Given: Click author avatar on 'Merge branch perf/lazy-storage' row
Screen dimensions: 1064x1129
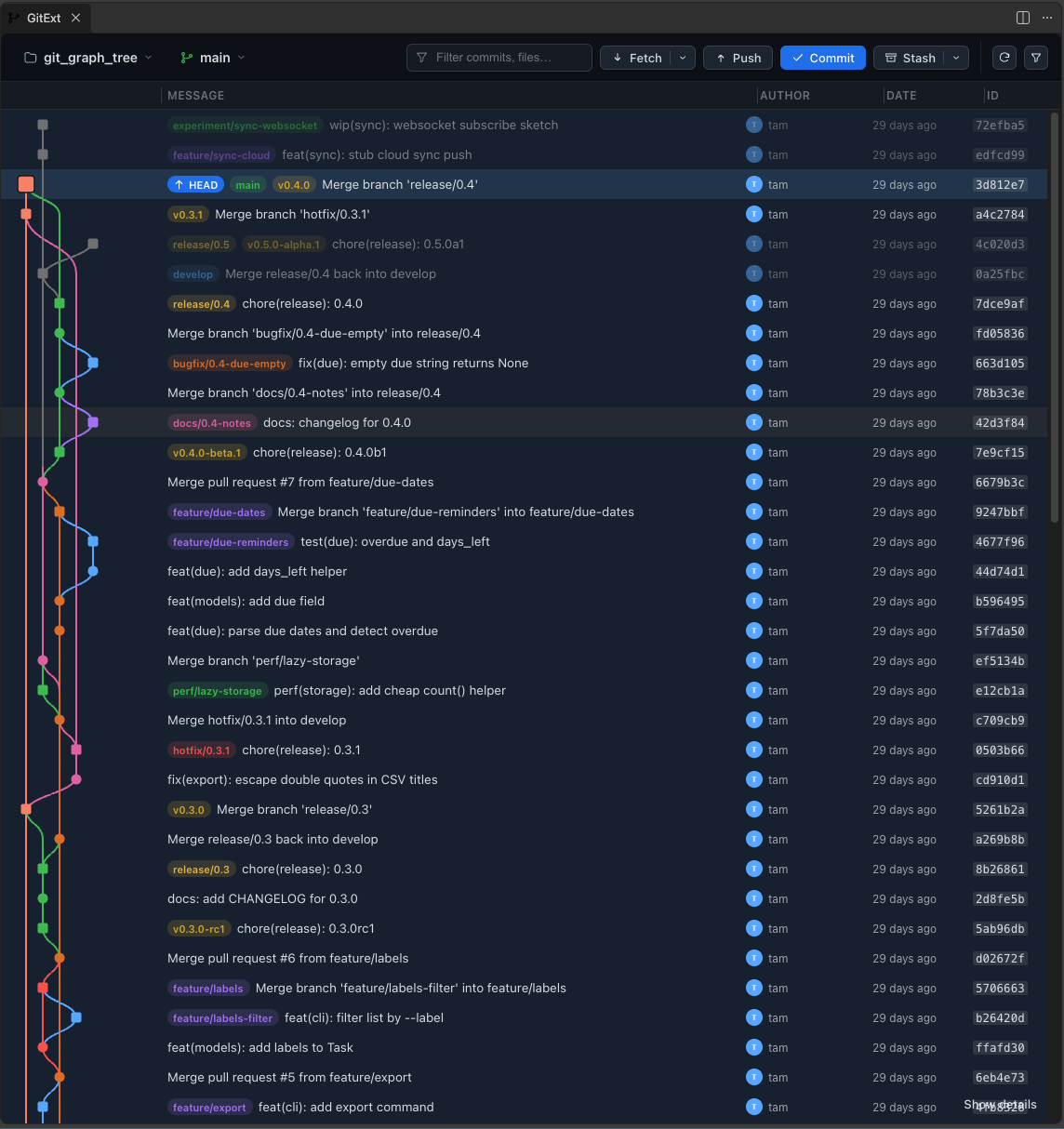Looking at the screenshot, I should 753,660.
